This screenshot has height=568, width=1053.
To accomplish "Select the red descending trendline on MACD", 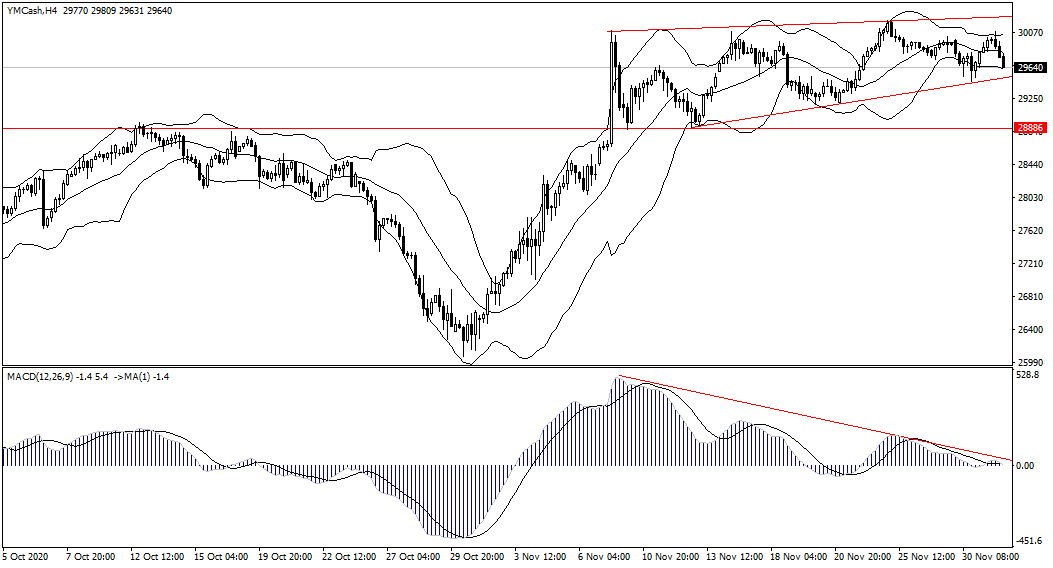I will point(800,416).
